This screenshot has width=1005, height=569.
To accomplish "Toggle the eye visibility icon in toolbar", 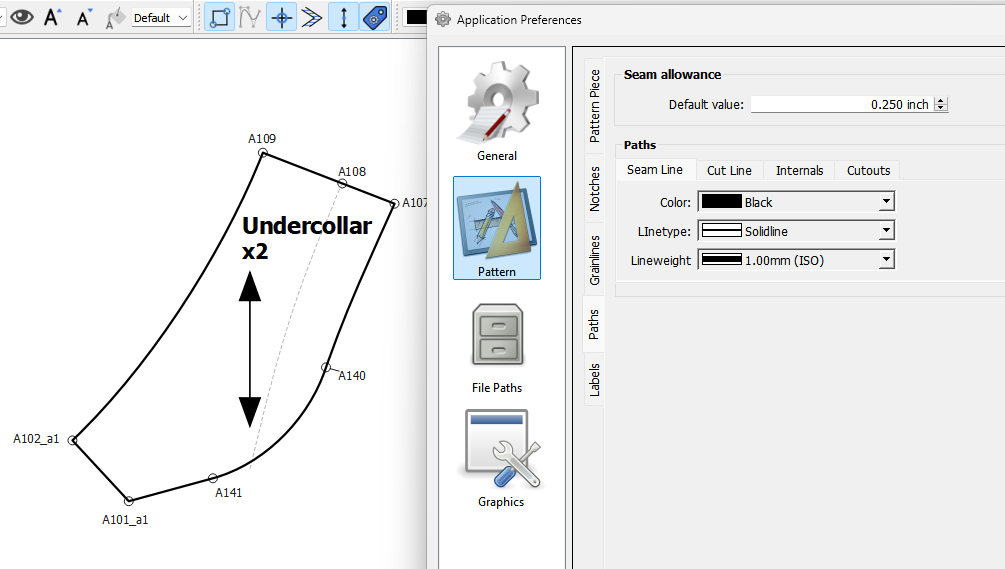I will click(22, 17).
